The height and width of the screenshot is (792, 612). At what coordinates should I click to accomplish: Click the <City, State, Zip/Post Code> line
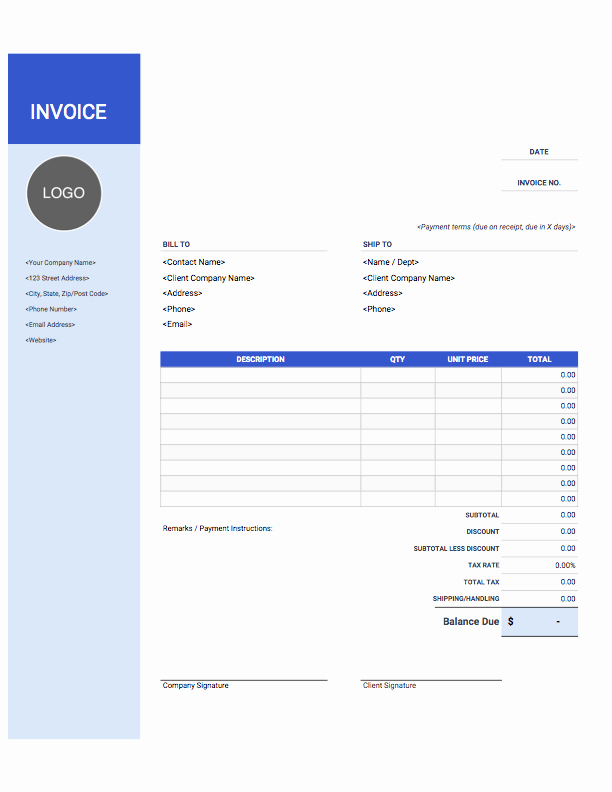tap(67, 293)
